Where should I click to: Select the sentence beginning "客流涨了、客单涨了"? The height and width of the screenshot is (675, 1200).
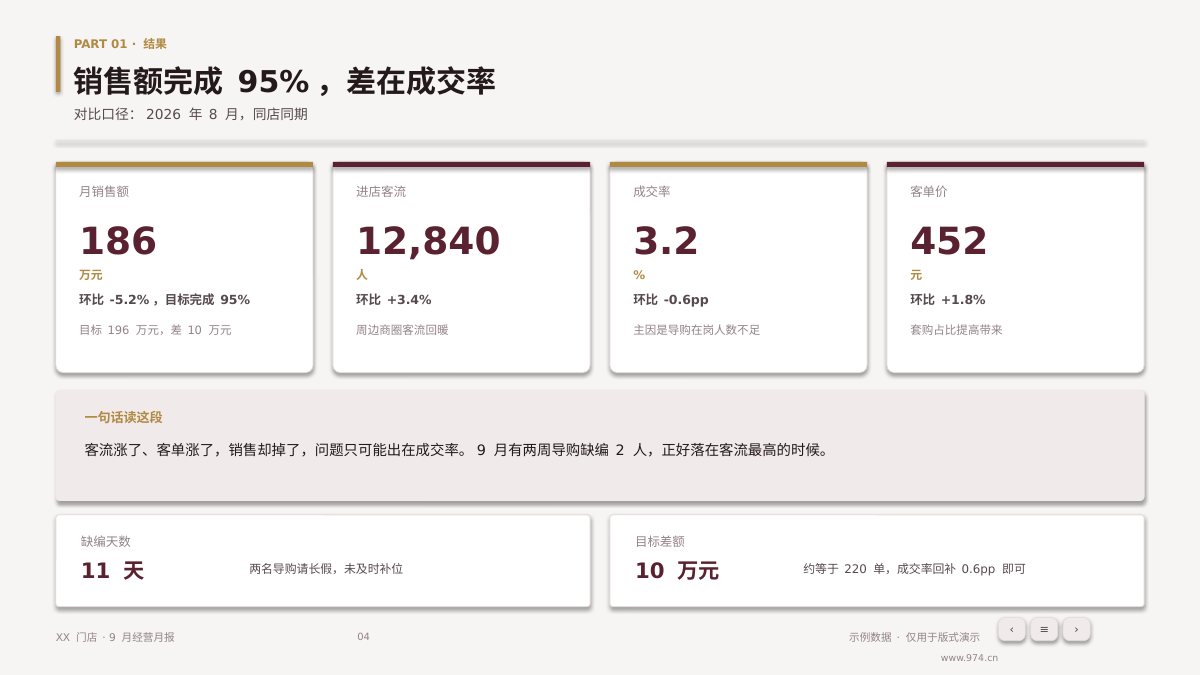pyautogui.click(x=457, y=450)
